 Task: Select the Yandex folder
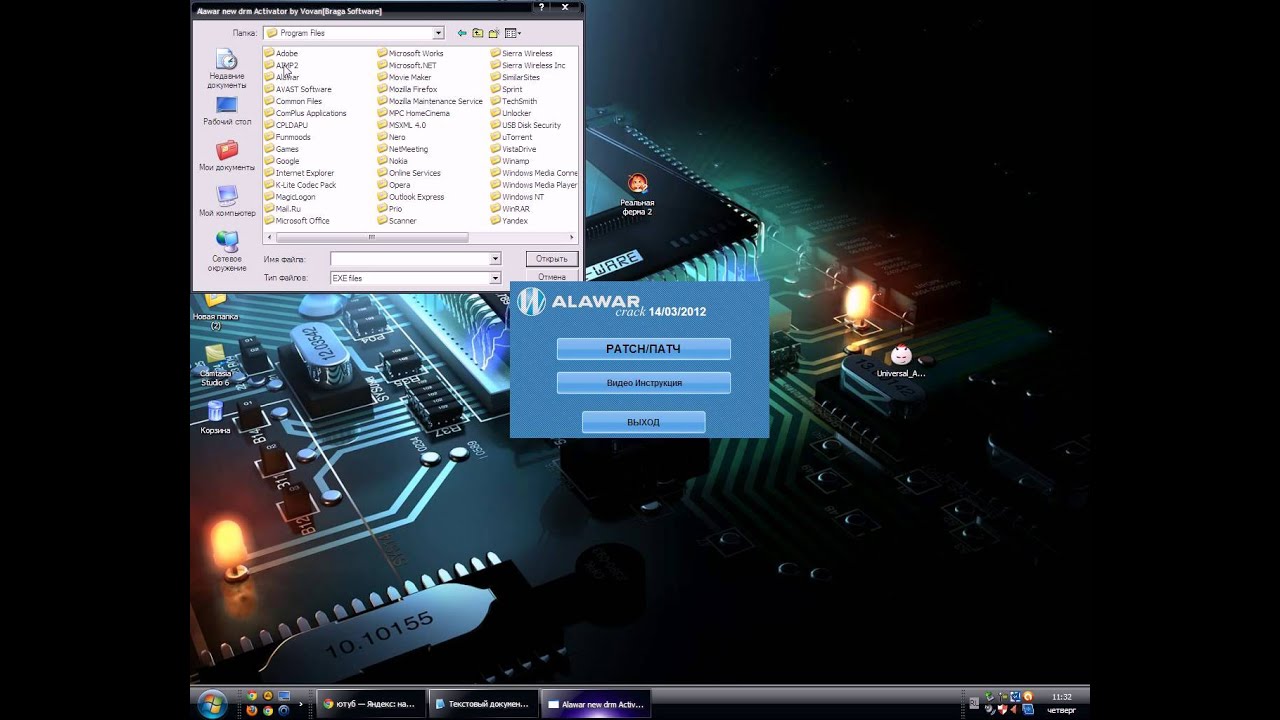coord(509,221)
